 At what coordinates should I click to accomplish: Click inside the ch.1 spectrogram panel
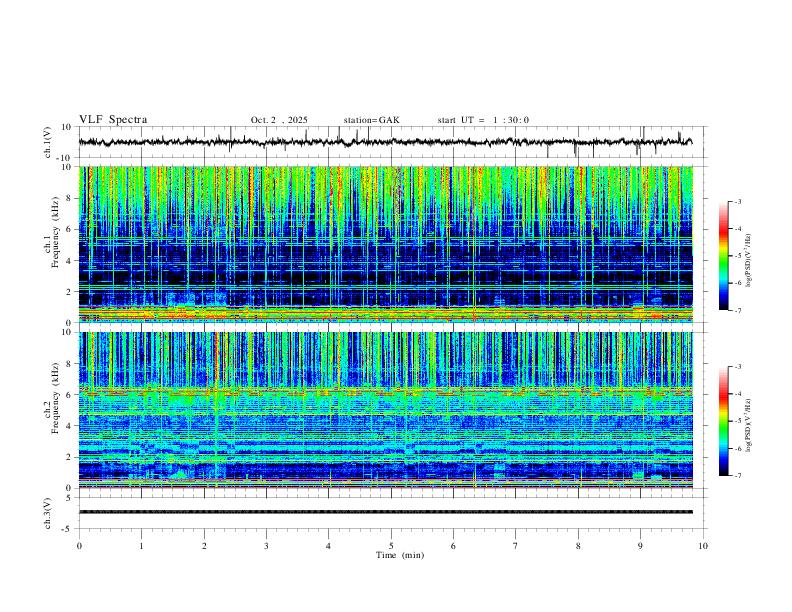point(385,244)
